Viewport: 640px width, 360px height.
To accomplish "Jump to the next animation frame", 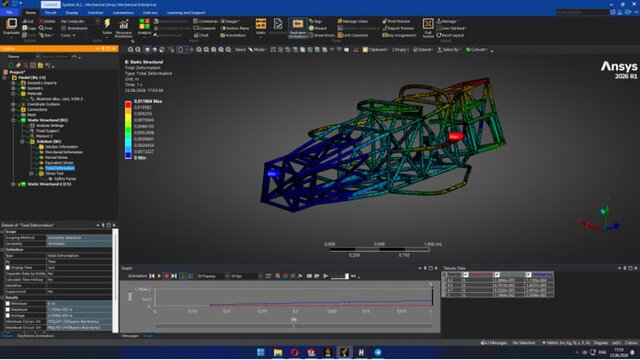I will click(174, 276).
